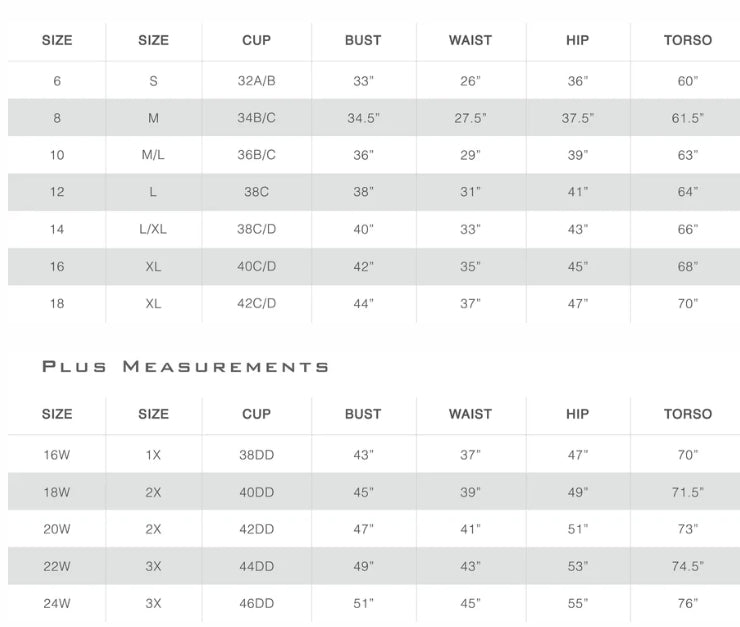Click the 61.5" torso value

point(688,118)
